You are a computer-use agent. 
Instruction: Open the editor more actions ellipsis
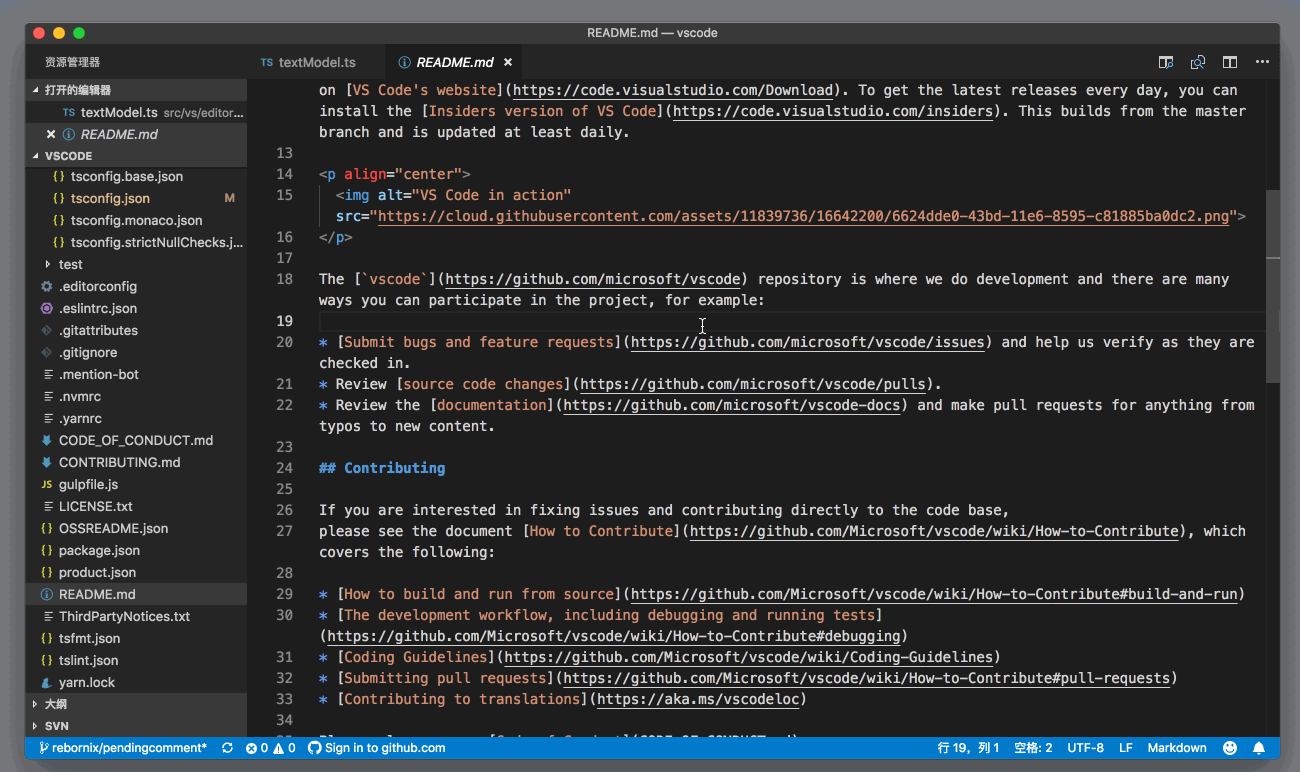coord(1262,62)
